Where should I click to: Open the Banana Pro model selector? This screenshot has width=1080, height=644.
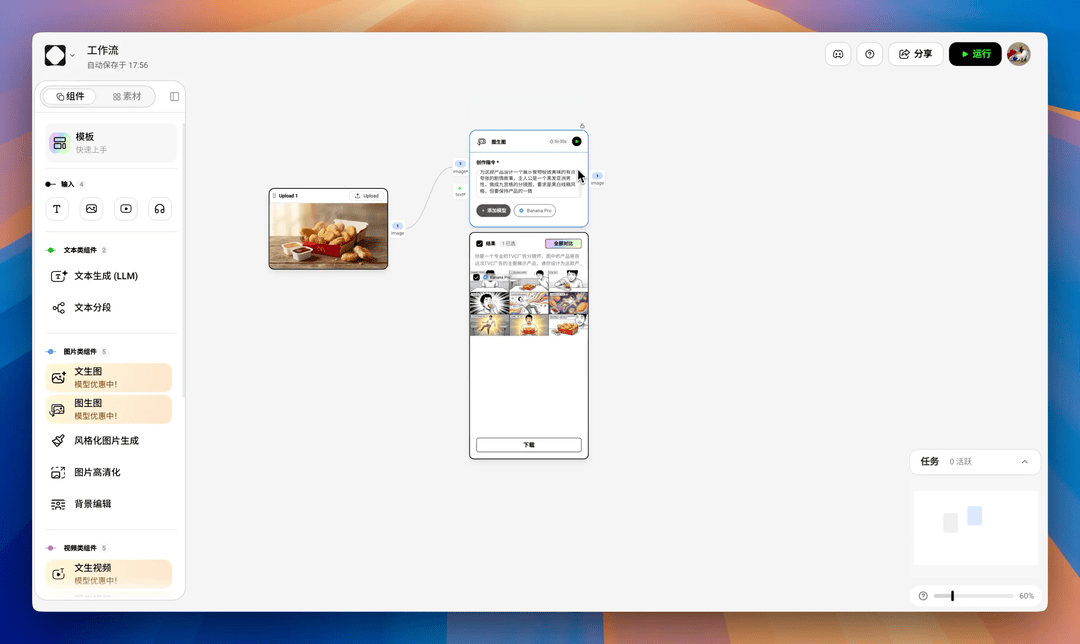(535, 211)
